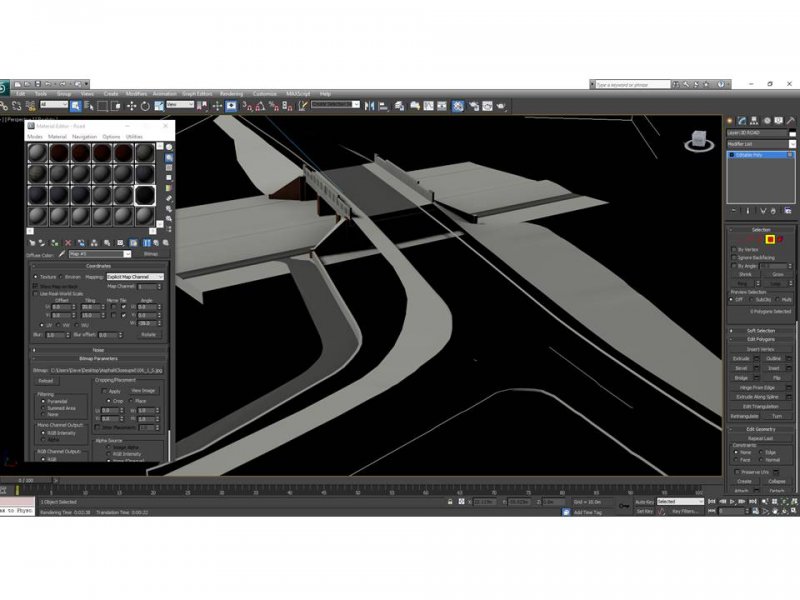
Task: Click the Rotate tool icon
Action: pos(146,105)
